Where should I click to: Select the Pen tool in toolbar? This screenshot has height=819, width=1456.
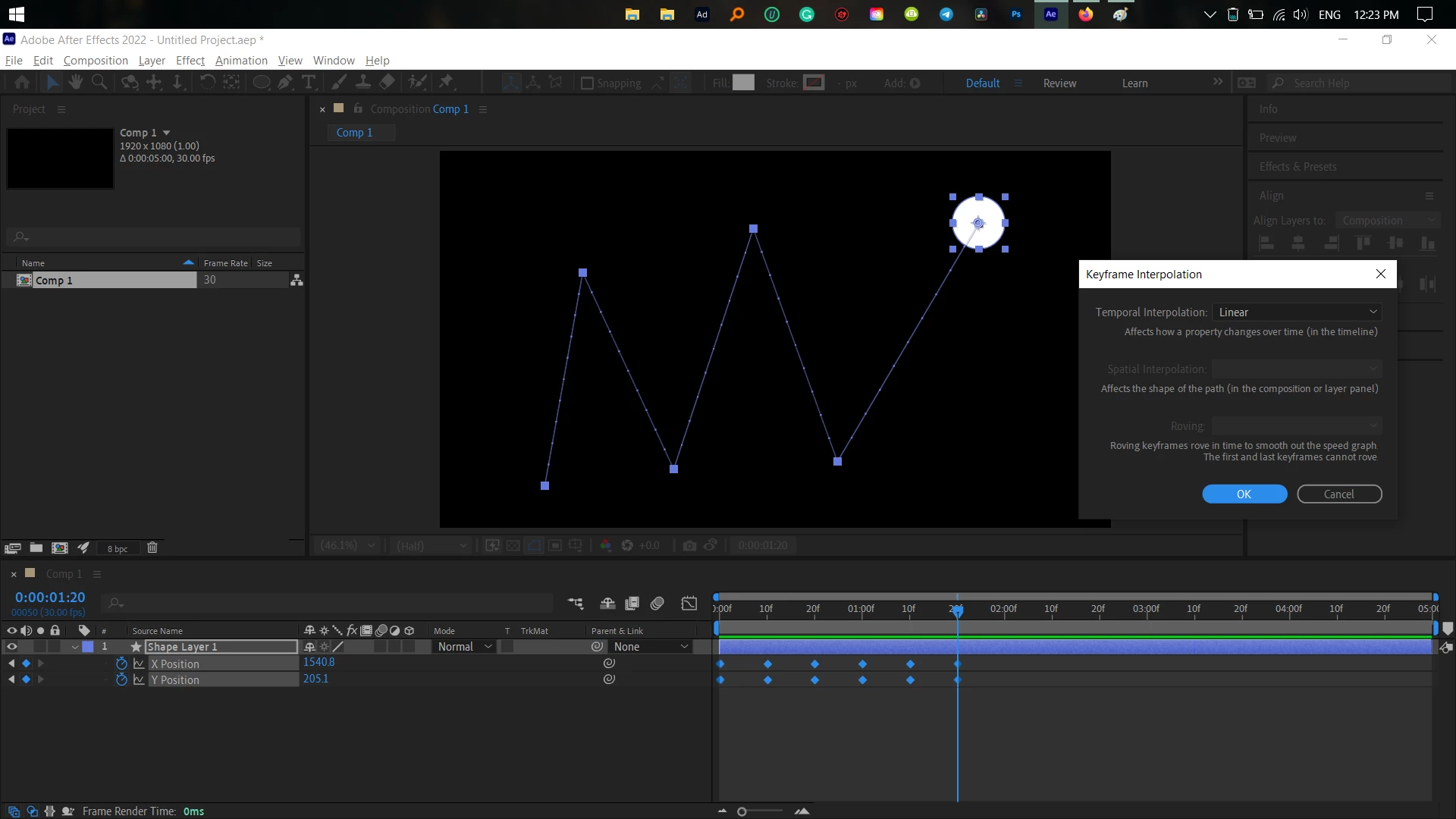point(285,83)
